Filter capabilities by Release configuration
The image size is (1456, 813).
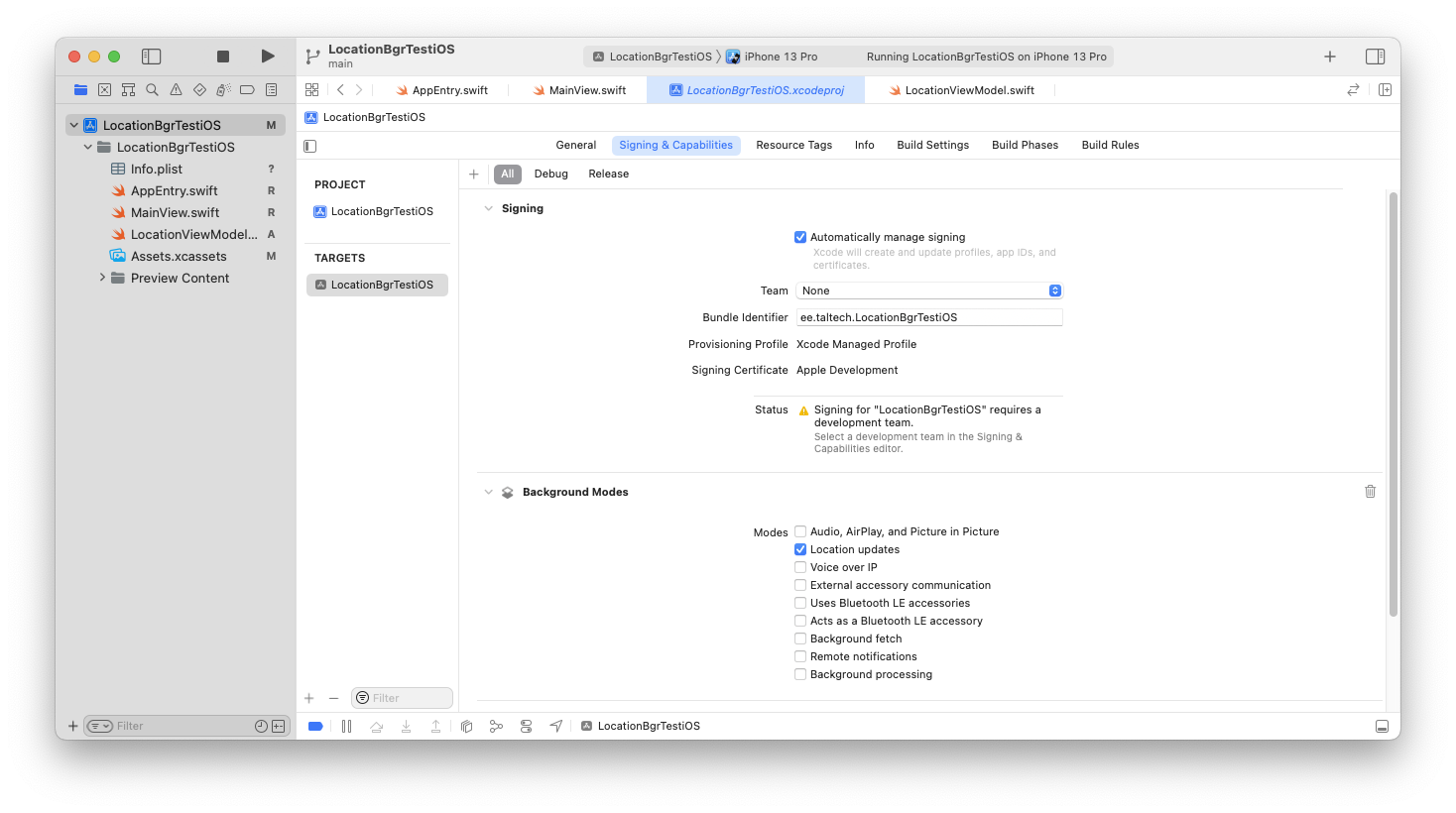(609, 174)
